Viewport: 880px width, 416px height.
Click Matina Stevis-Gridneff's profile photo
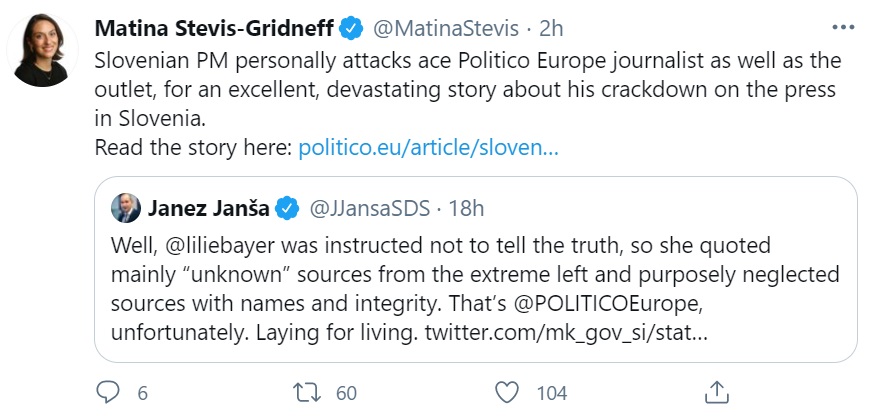[x=42, y=51]
